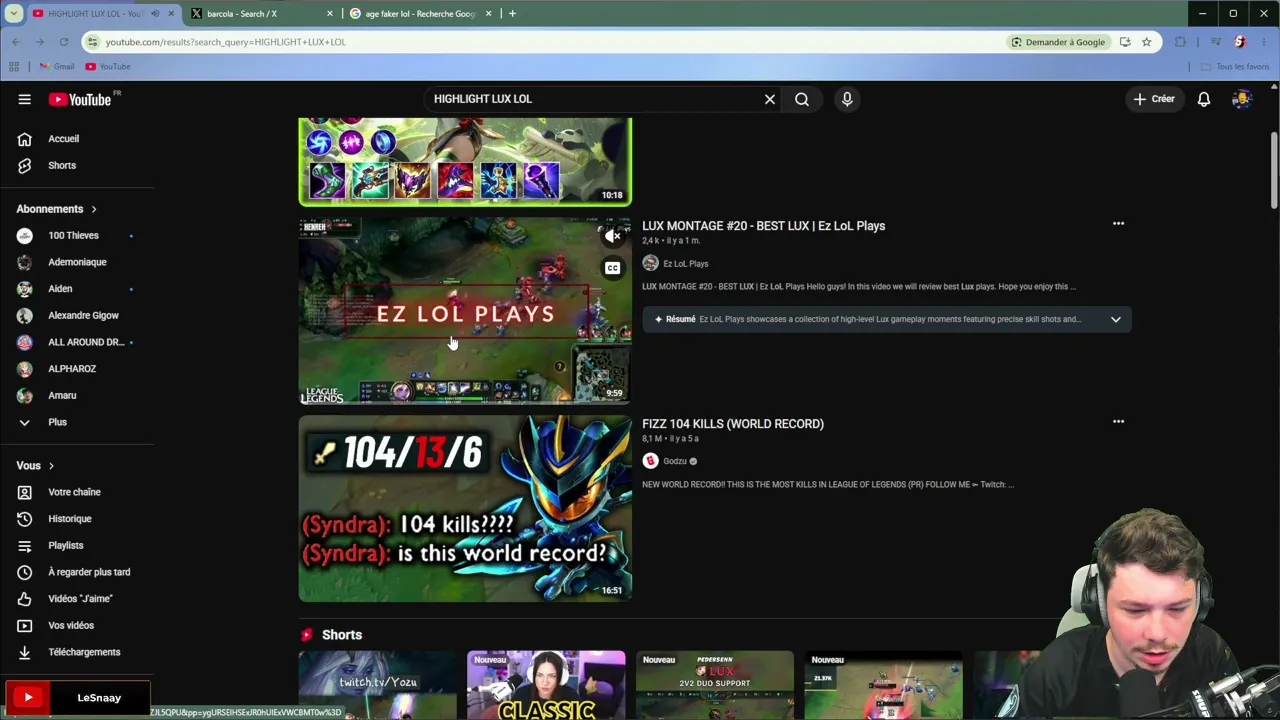Image resolution: width=1280 pixels, height=720 pixels.
Task: Reload the page
Action: pyautogui.click(x=64, y=42)
